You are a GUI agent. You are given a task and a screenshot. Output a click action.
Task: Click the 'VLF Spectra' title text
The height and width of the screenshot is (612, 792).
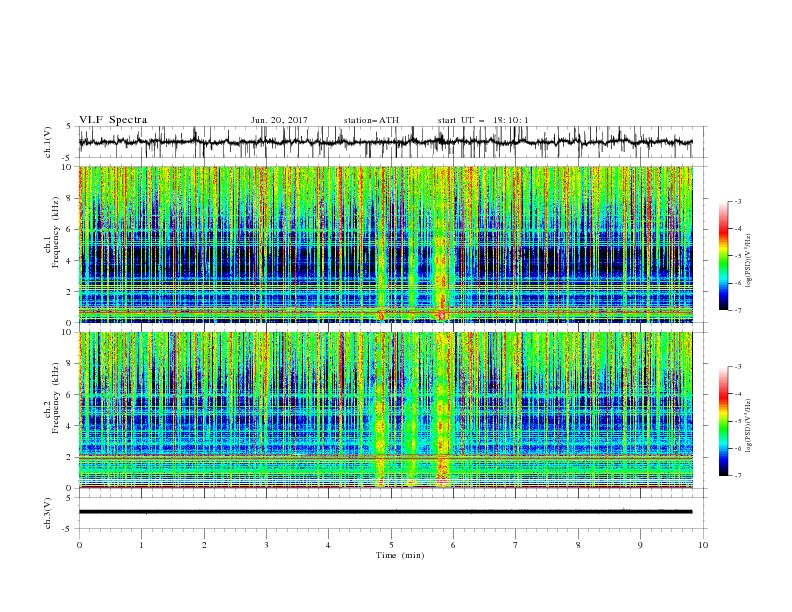113,120
